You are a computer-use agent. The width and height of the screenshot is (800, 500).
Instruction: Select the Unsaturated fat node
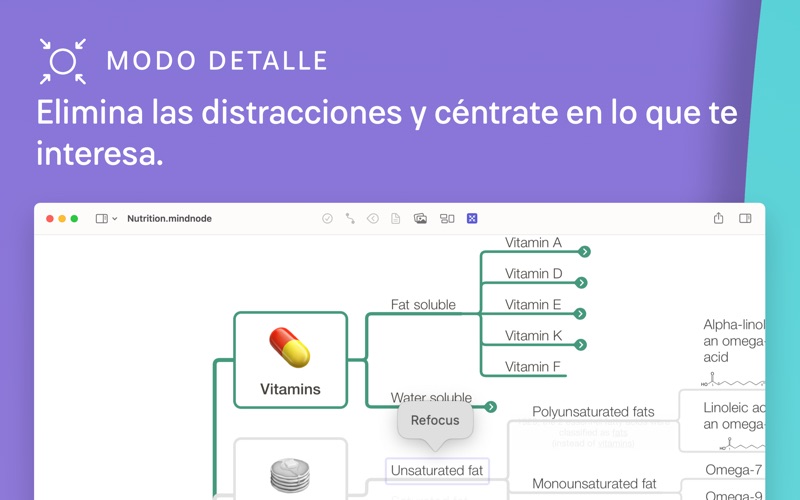[437, 470]
